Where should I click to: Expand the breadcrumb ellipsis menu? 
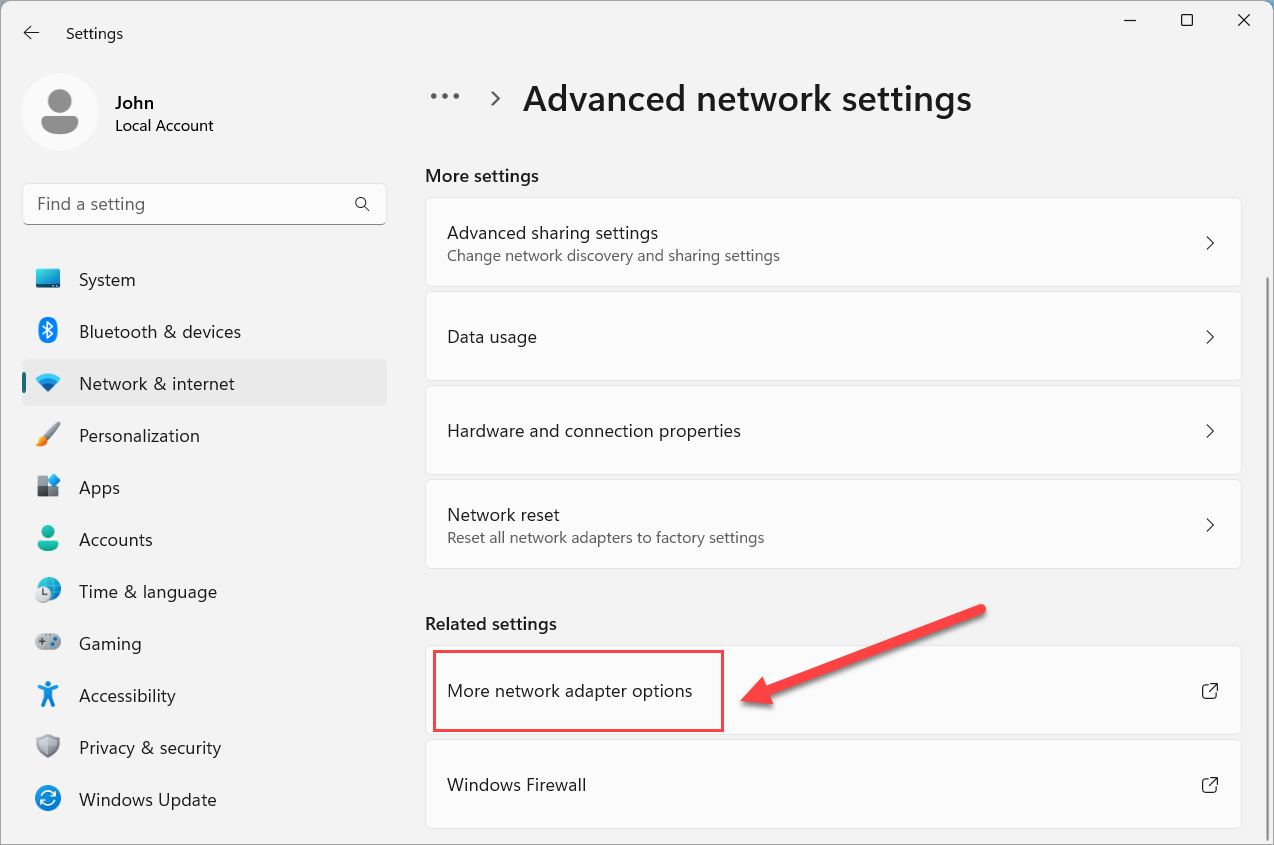(444, 97)
